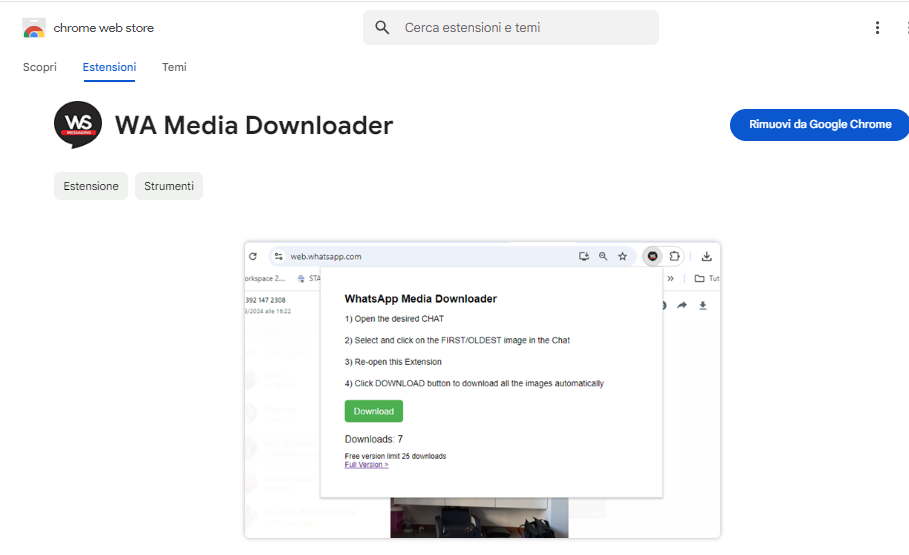
Task: Click the WA Media Downloader extension logo
Action: point(78,125)
